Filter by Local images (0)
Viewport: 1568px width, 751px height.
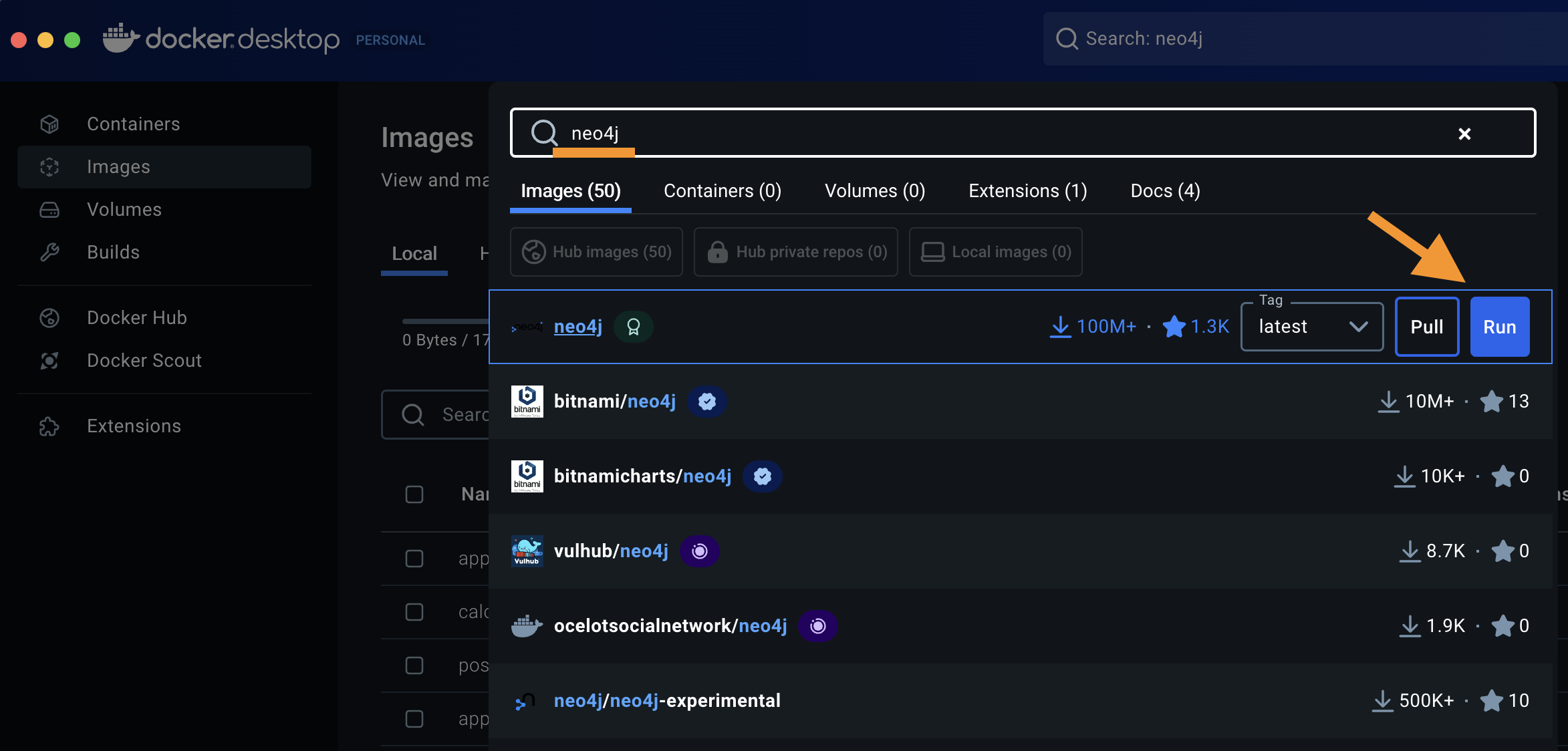click(995, 252)
